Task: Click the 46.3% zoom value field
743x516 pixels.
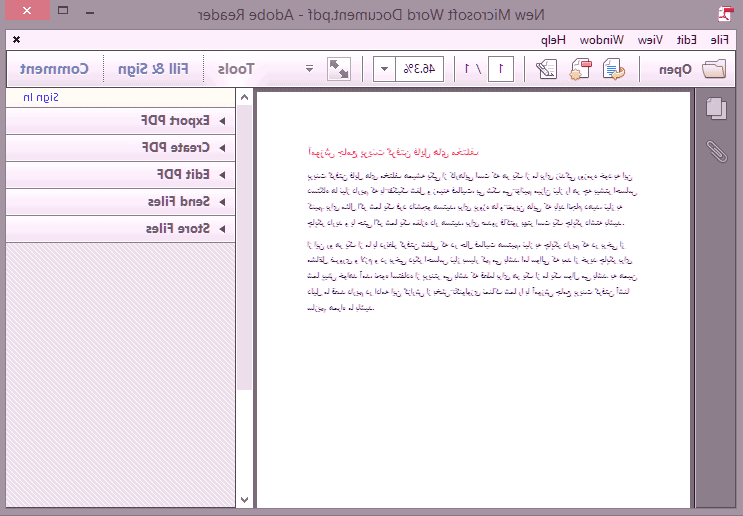Action: point(419,69)
